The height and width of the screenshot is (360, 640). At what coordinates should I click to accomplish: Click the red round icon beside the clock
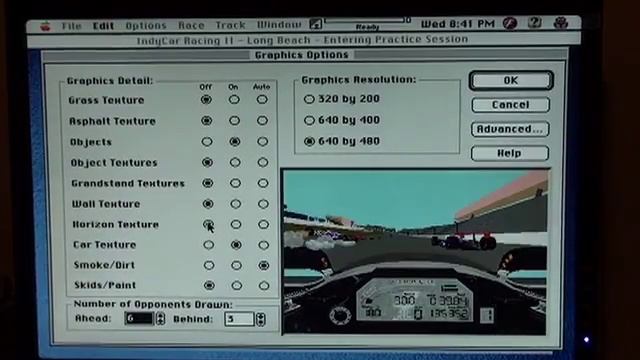tap(509, 23)
